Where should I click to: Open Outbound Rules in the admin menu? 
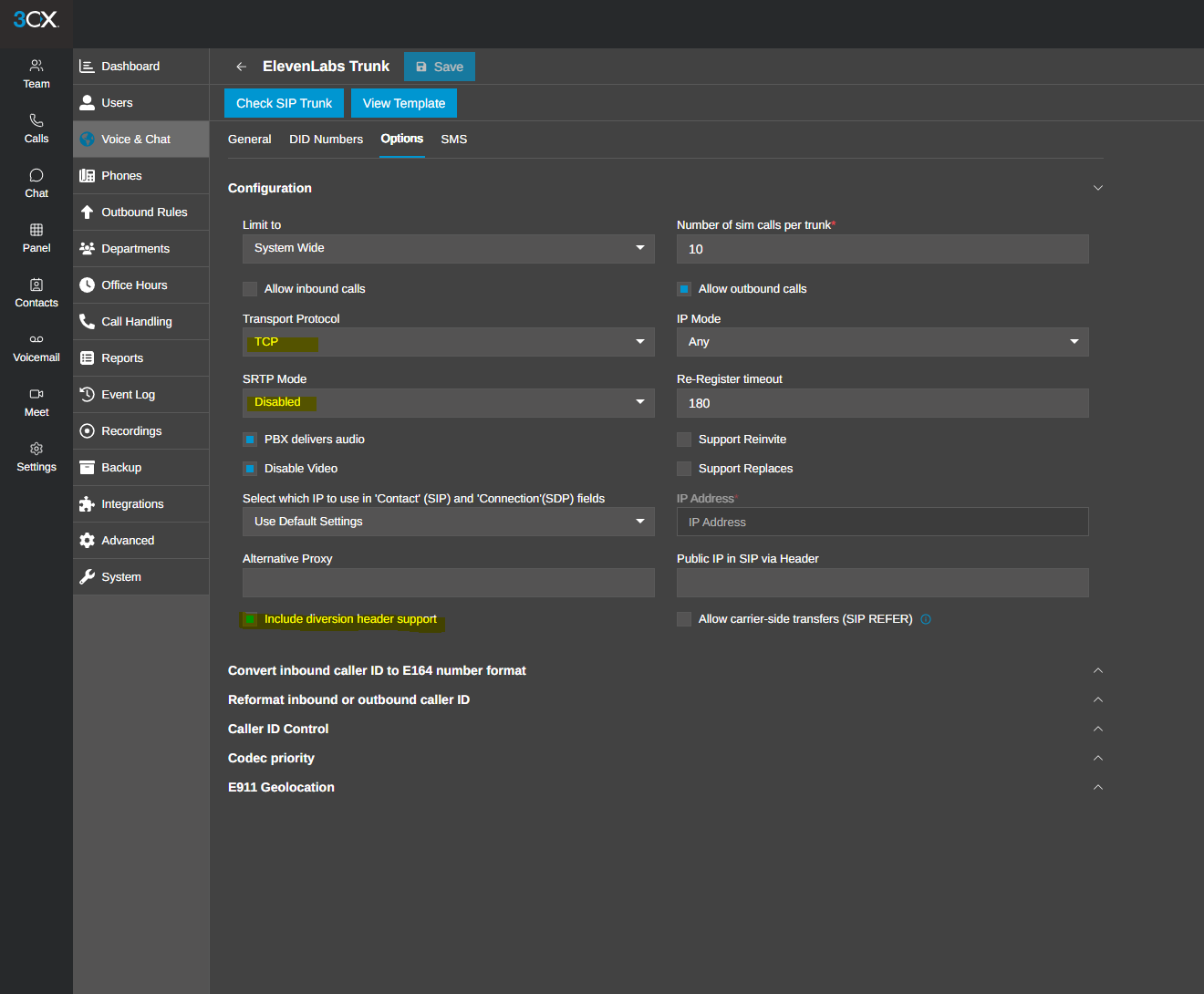point(141,212)
